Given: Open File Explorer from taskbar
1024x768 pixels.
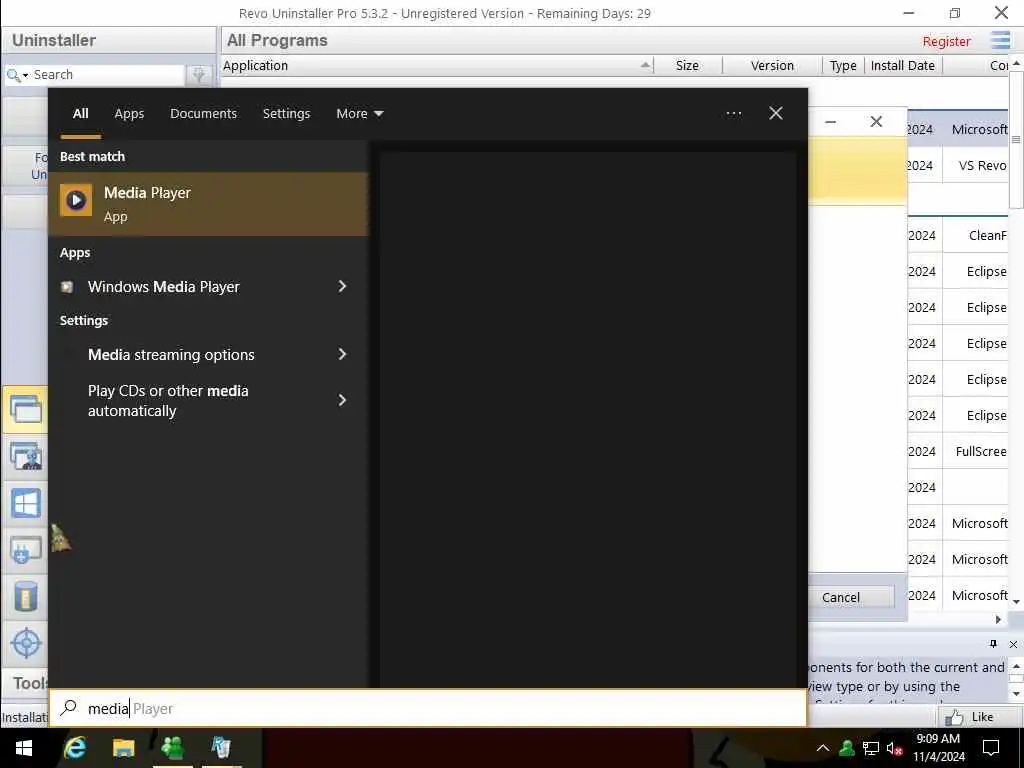Looking at the screenshot, I should (123, 748).
